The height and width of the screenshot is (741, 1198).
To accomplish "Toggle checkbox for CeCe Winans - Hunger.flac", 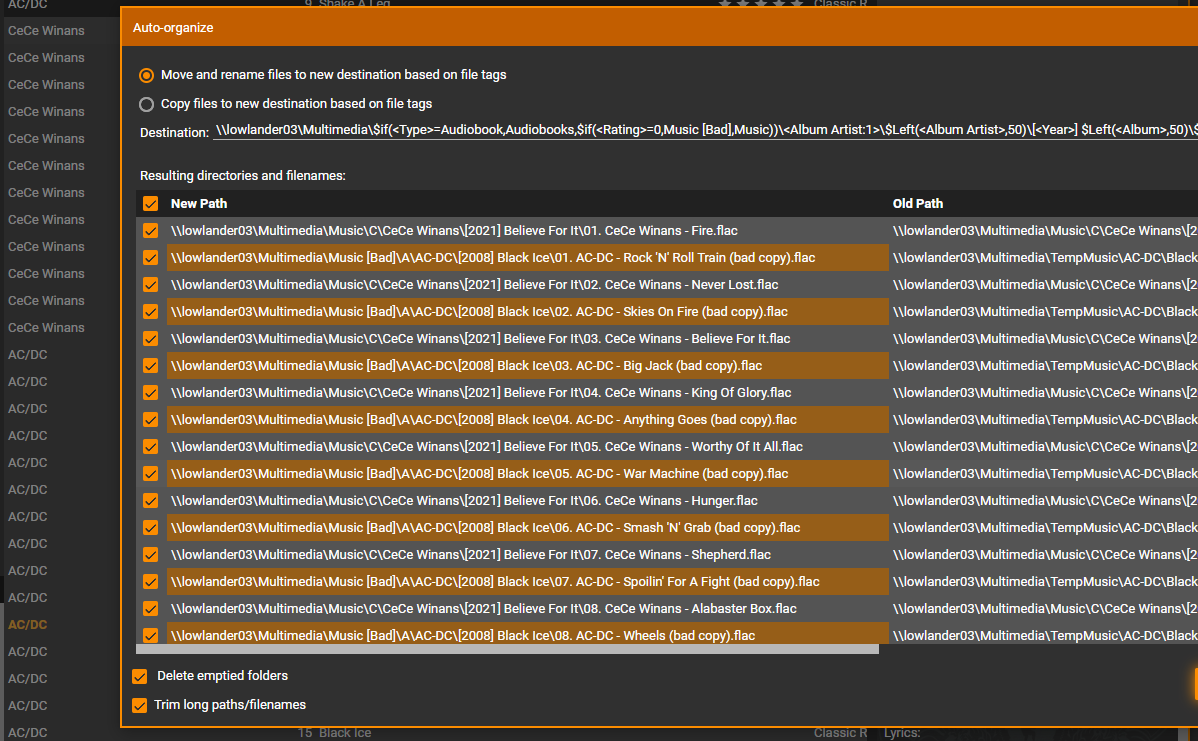I will point(151,501).
